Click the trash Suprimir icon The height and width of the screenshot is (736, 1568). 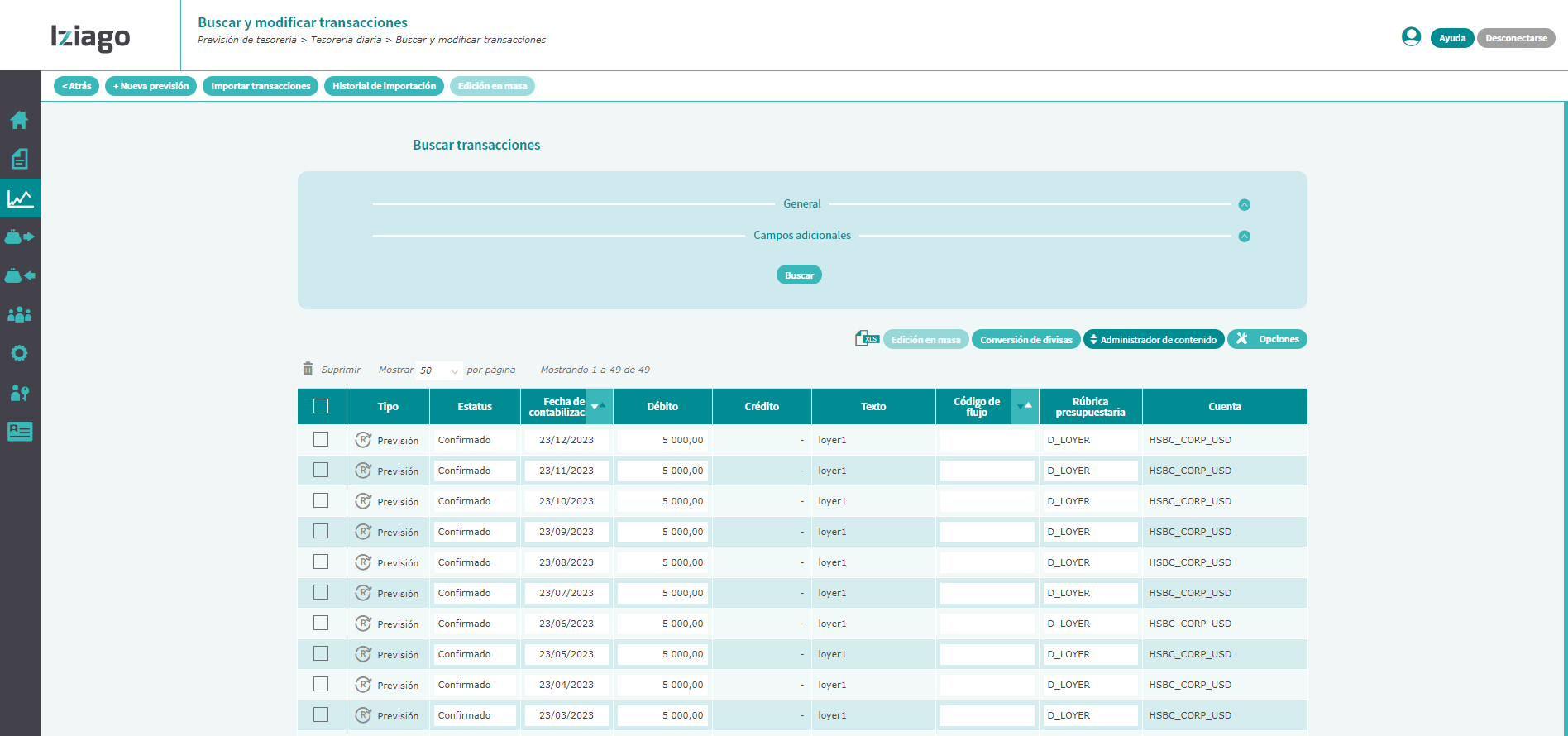click(308, 369)
